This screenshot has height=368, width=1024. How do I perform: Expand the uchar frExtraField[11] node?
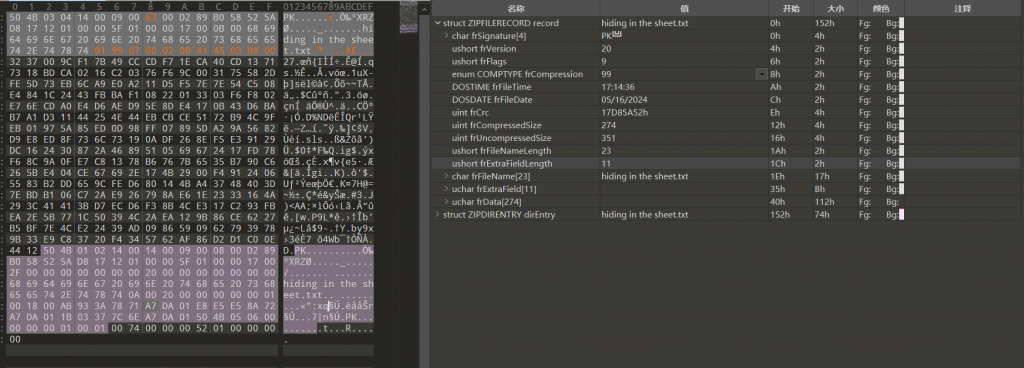(447, 189)
